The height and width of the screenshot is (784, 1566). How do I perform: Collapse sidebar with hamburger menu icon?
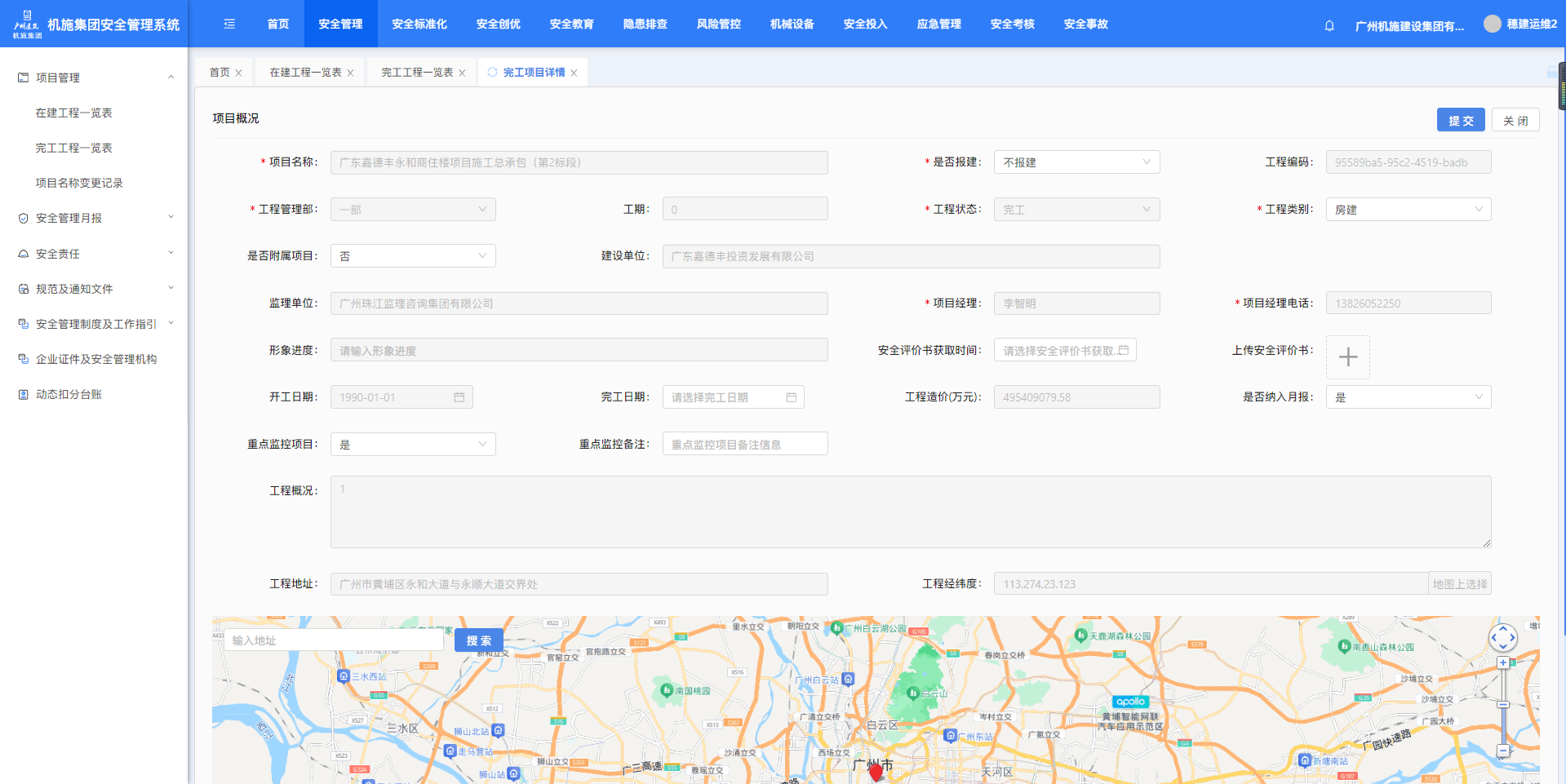229,24
